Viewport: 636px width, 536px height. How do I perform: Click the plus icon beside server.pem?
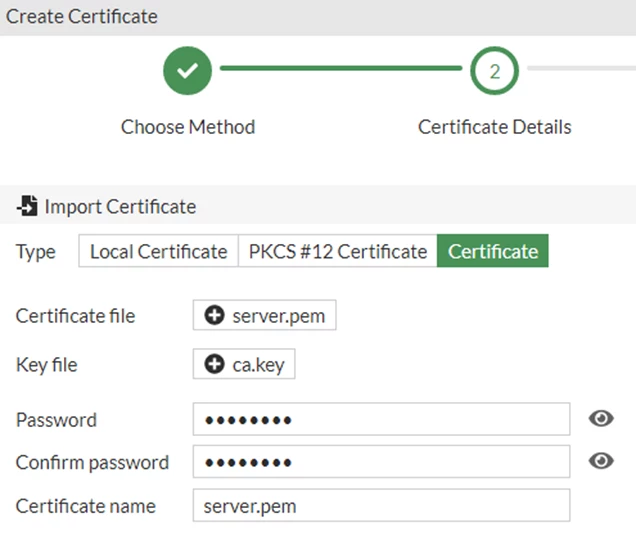pos(214,315)
